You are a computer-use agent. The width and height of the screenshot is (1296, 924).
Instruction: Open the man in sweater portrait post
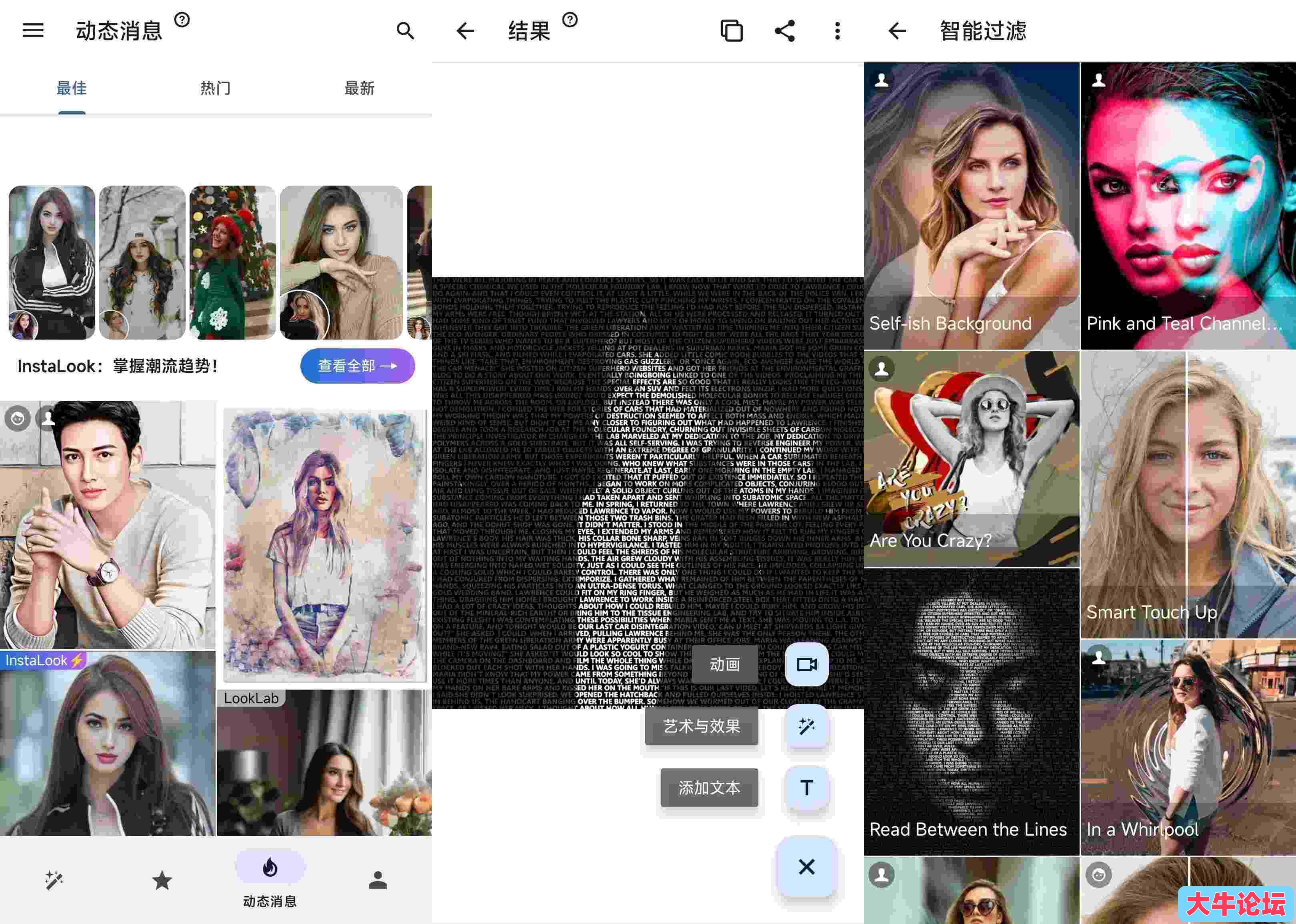point(108,524)
